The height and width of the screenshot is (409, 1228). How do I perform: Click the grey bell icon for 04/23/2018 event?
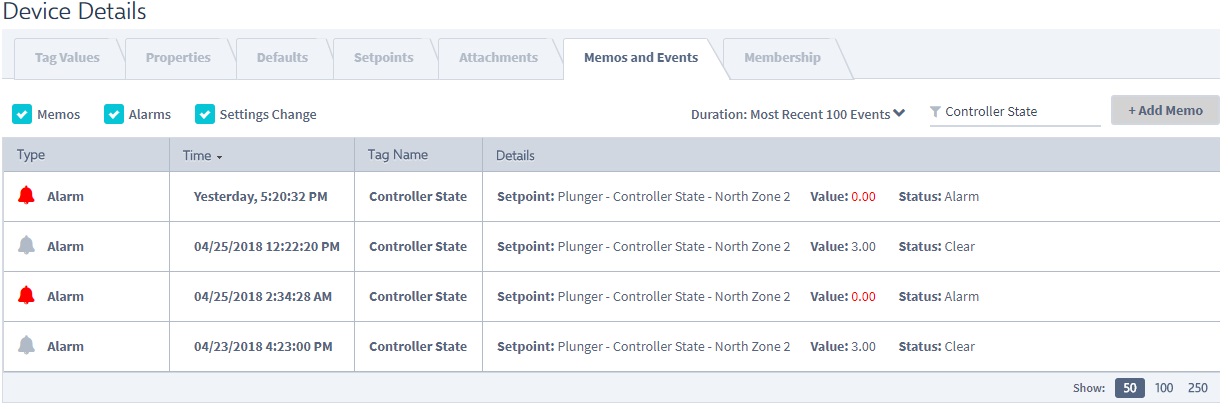(x=27, y=346)
